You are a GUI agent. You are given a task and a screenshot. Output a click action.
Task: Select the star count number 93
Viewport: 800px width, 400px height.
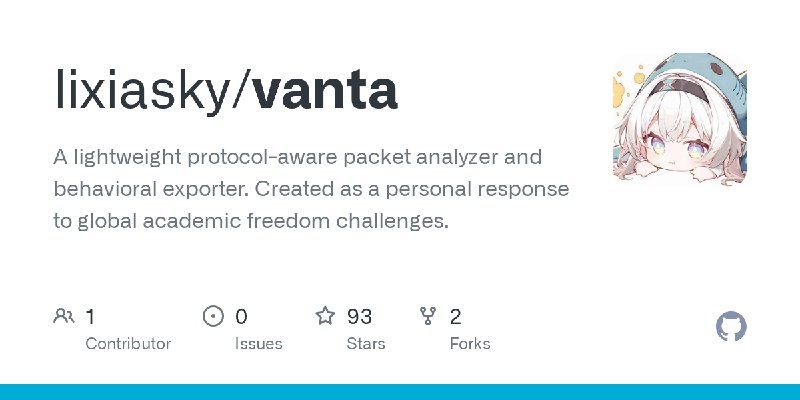click(359, 317)
